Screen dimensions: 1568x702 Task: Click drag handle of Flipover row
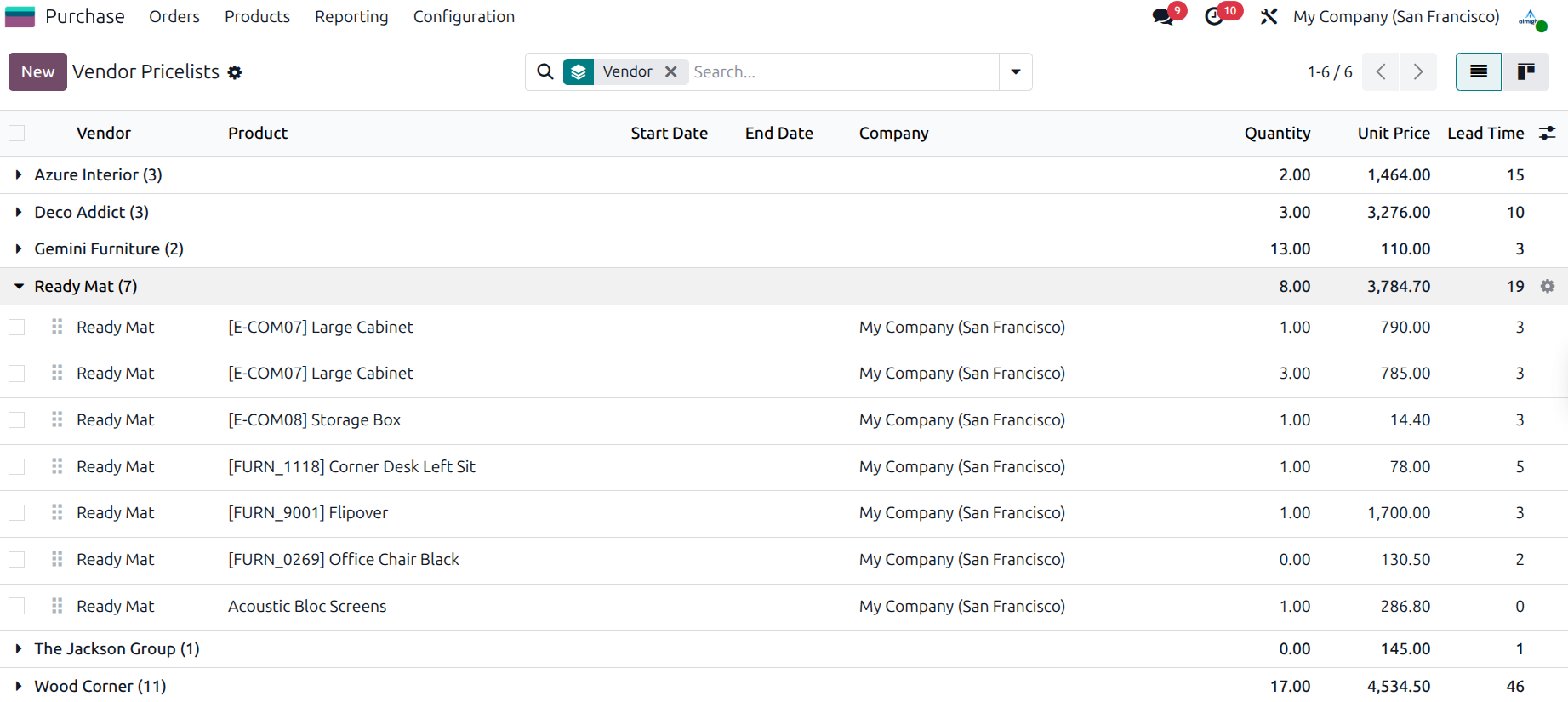click(57, 512)
